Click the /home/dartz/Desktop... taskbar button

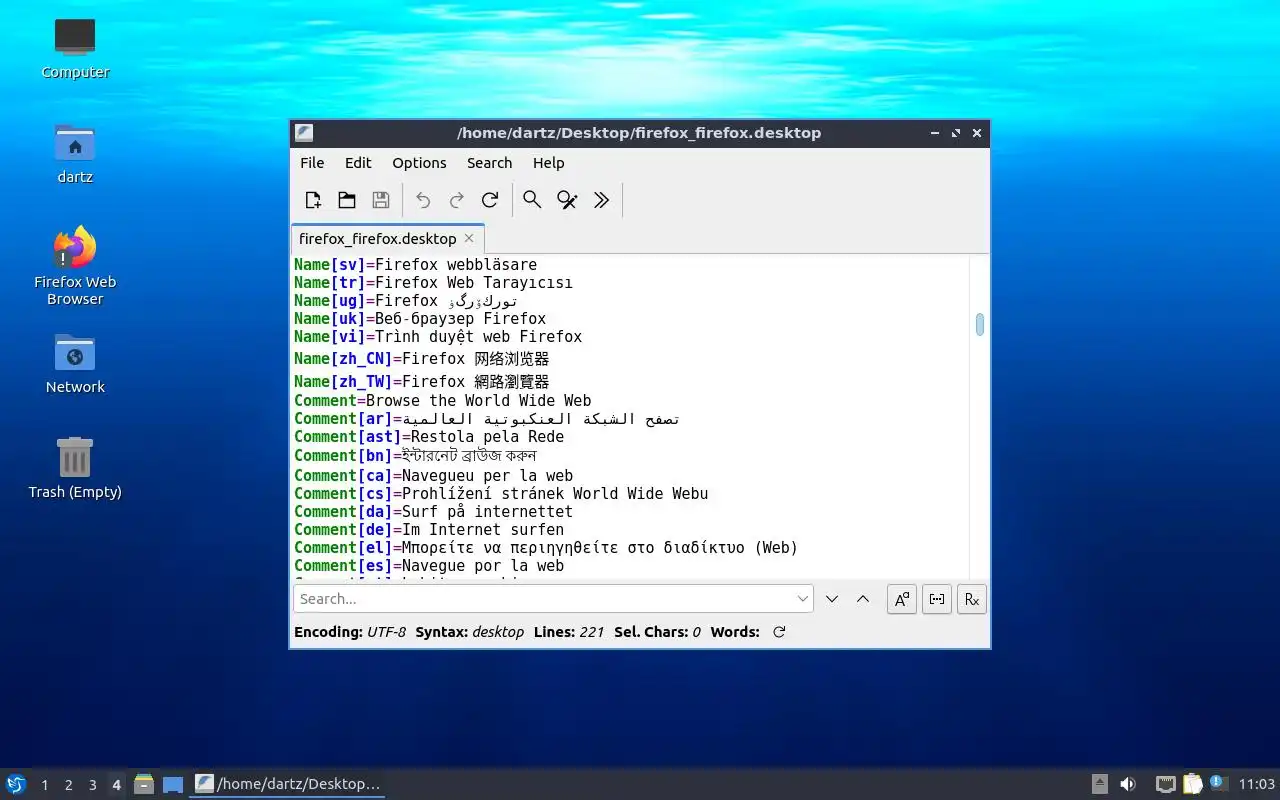287,784
